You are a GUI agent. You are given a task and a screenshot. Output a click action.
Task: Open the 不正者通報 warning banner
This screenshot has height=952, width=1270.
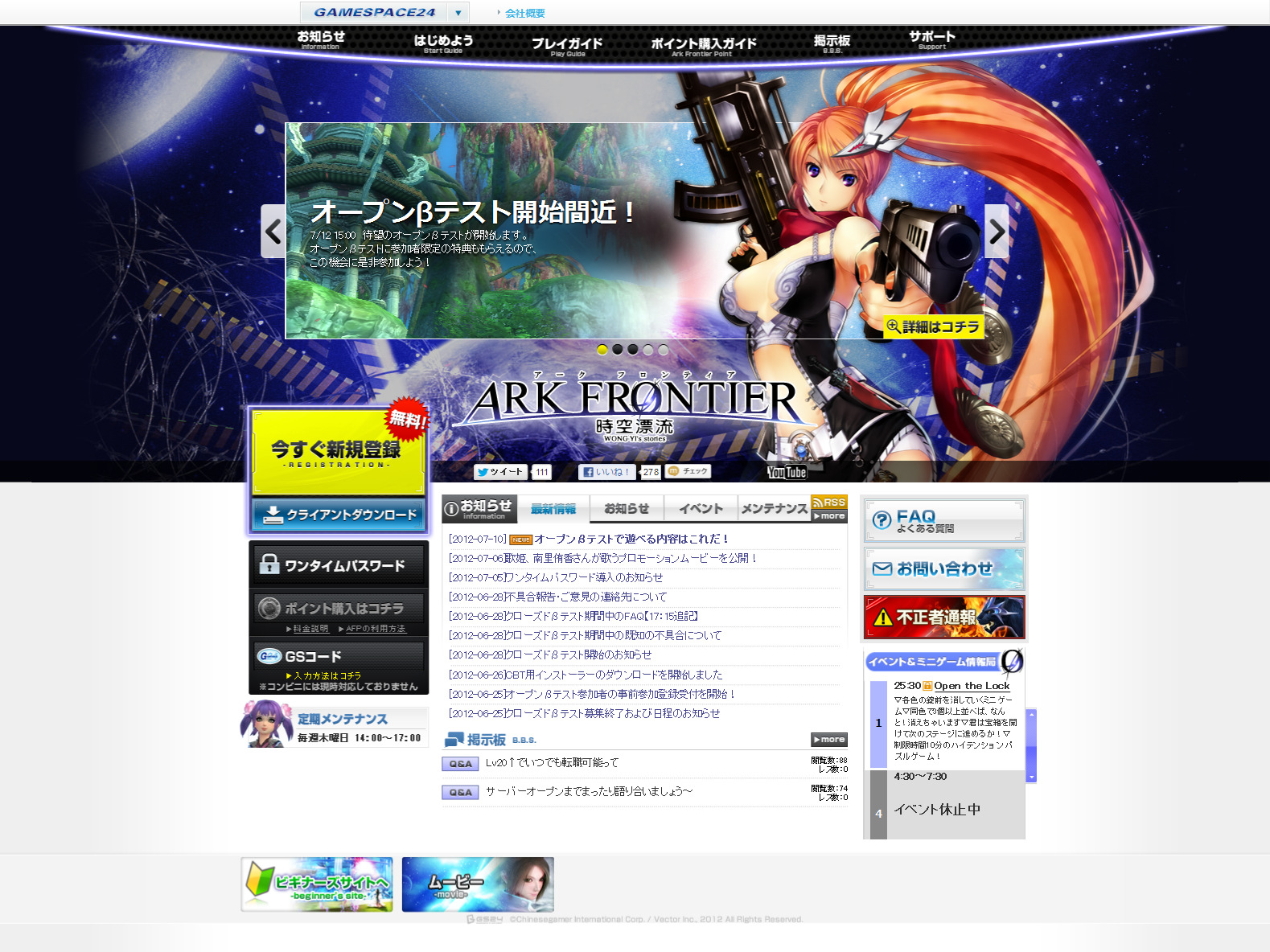click(x=944, y=617)
